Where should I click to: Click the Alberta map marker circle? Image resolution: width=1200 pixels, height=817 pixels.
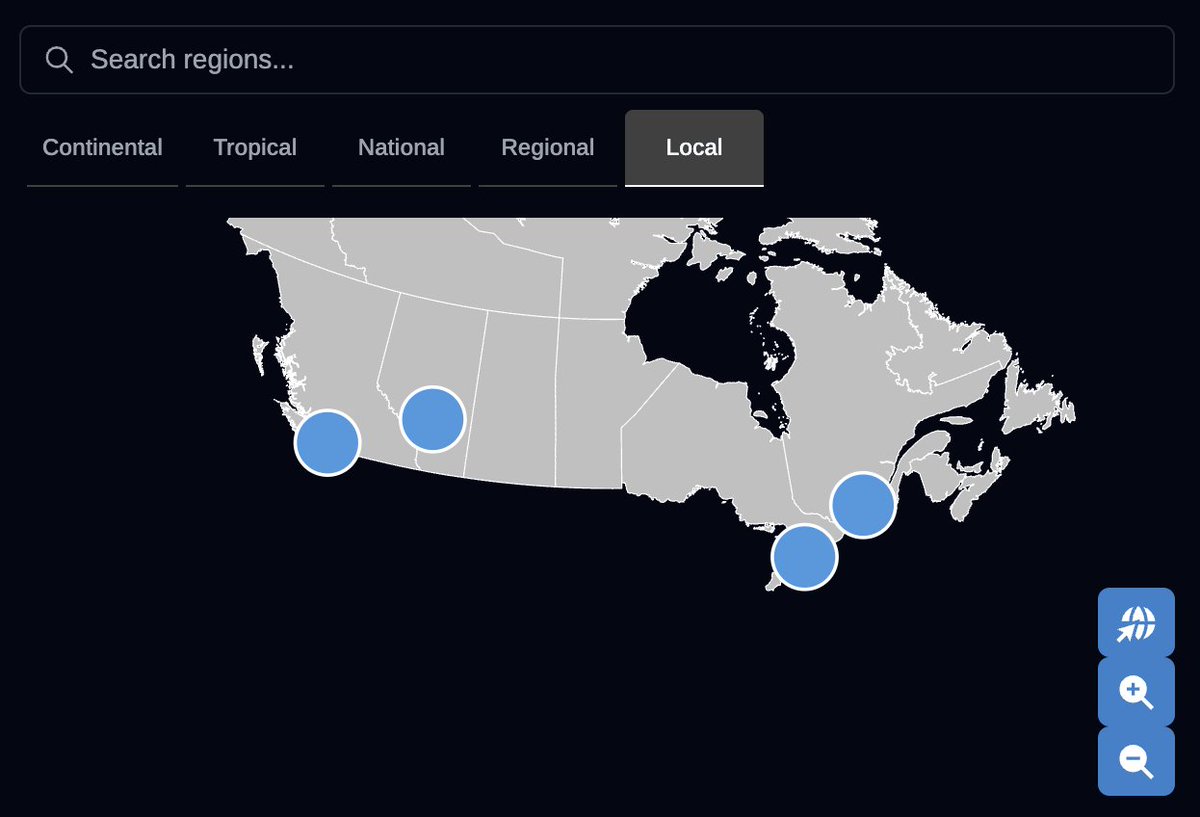coord(432,420)
